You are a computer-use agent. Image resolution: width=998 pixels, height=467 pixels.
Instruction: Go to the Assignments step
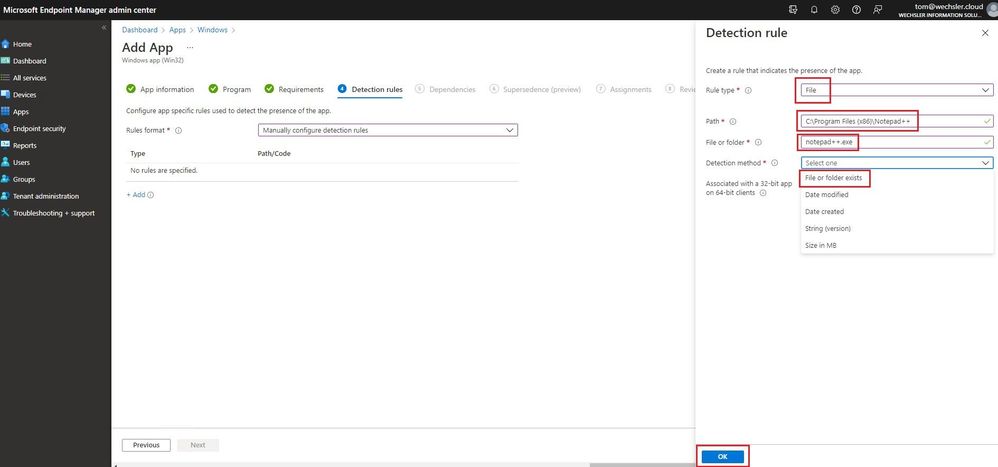click(624, 90)
